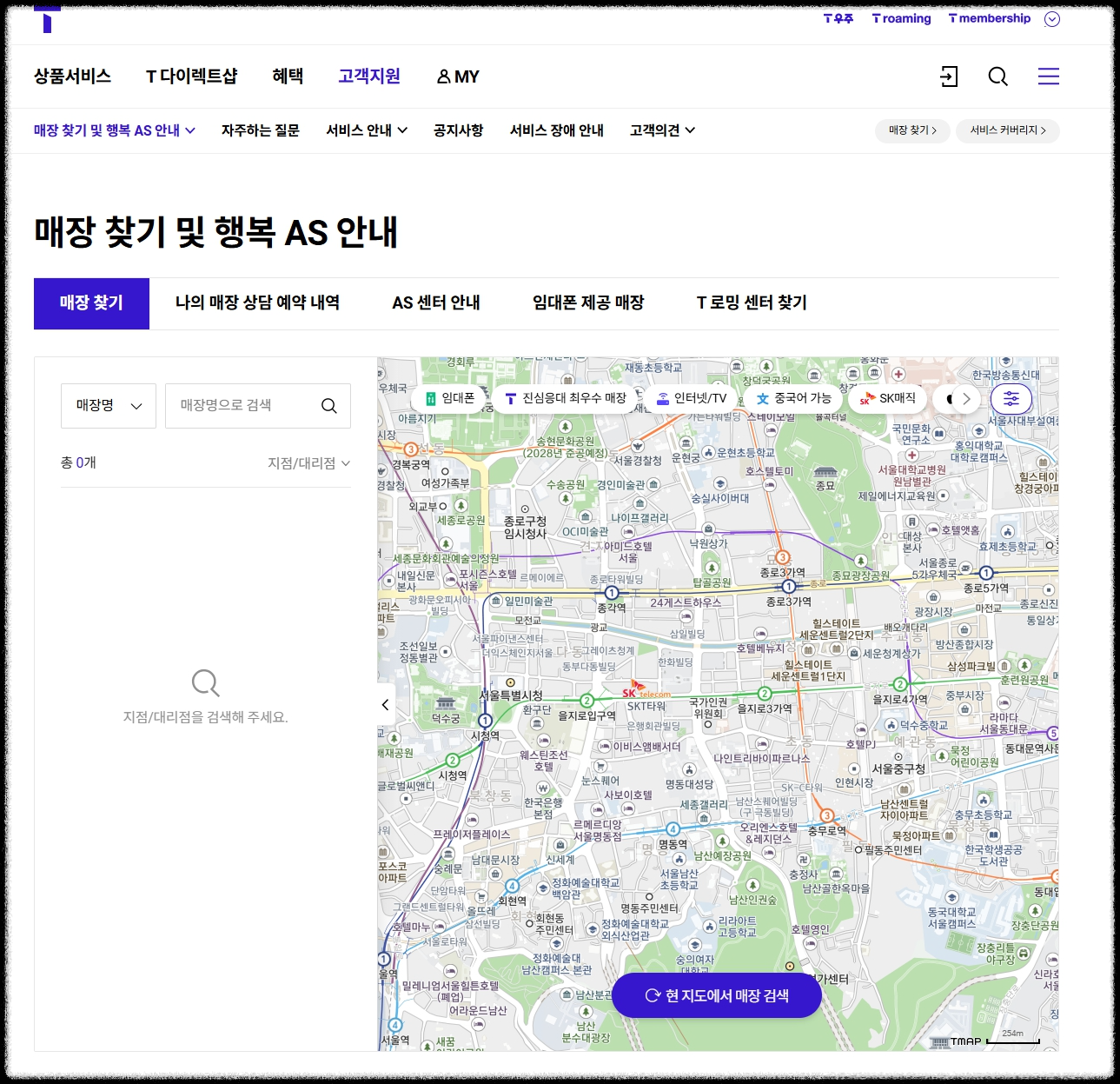Open the hamburger full menu
Viewport: 1120px width, 1084px height.
[x=1049, y=76]
